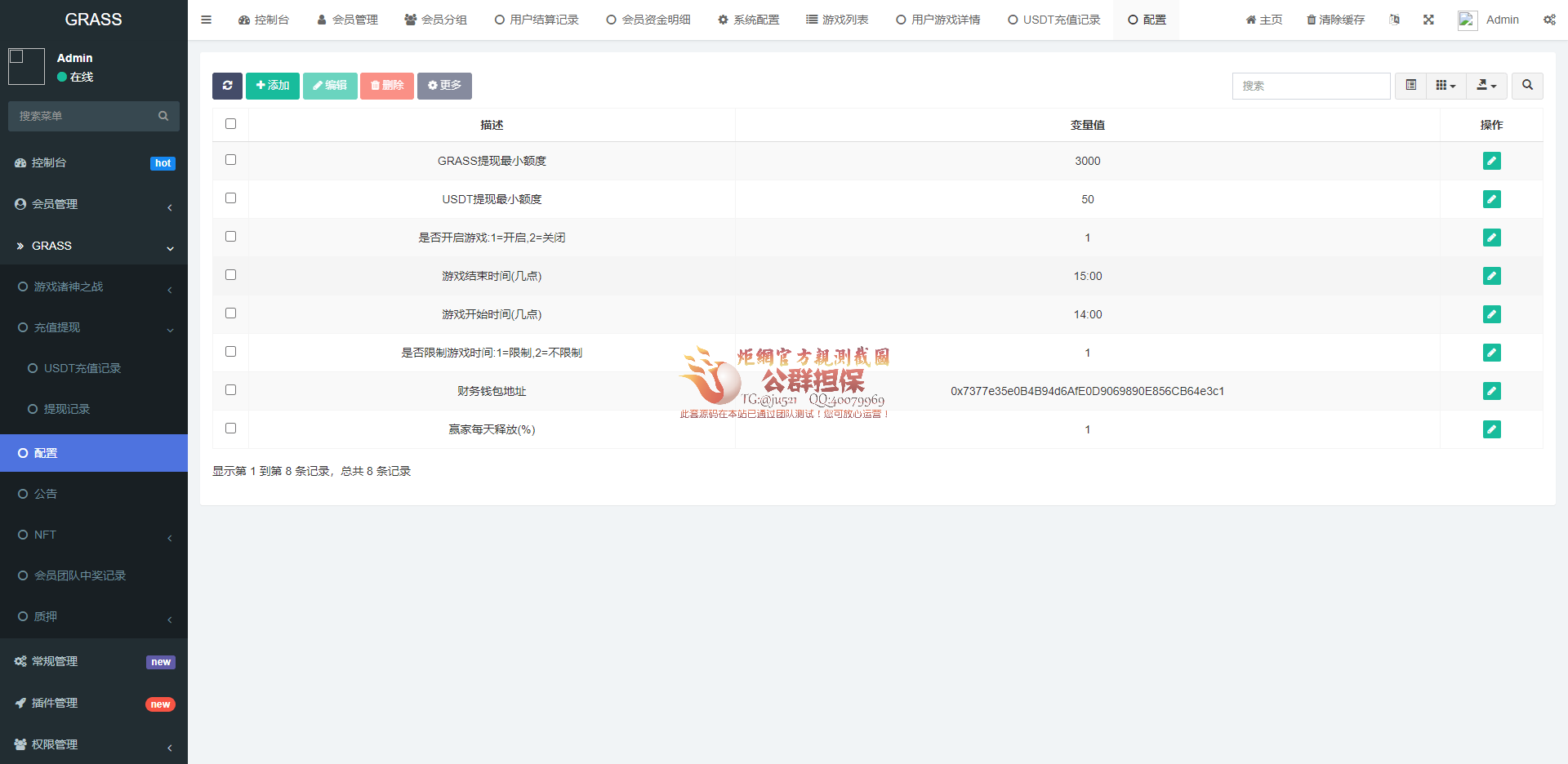Open the columns dropdown grid button

(1445, 86)
